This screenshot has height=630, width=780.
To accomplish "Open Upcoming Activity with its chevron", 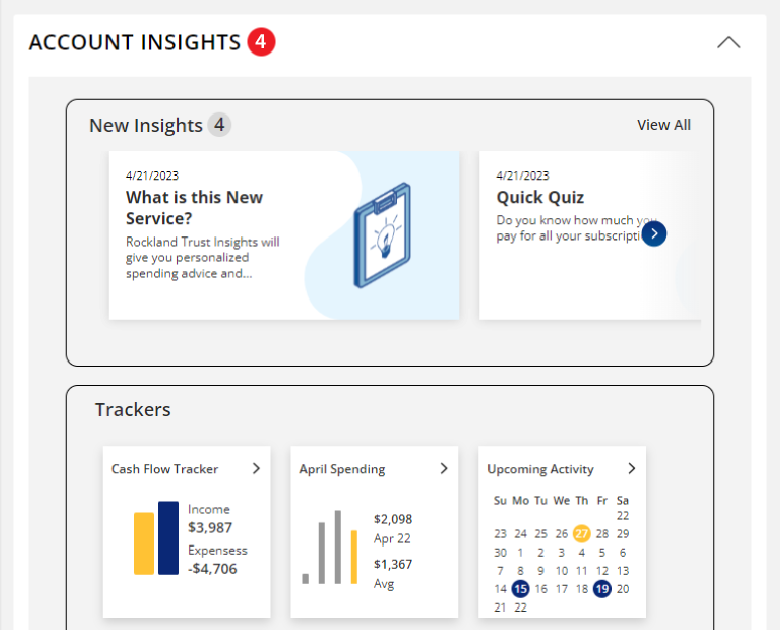I will coord(631,468).
